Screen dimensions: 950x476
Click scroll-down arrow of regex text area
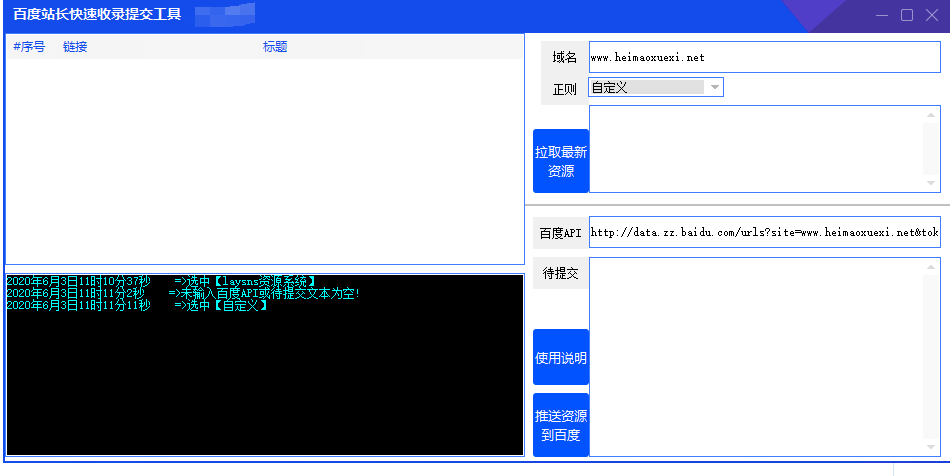tap(931, 183)
